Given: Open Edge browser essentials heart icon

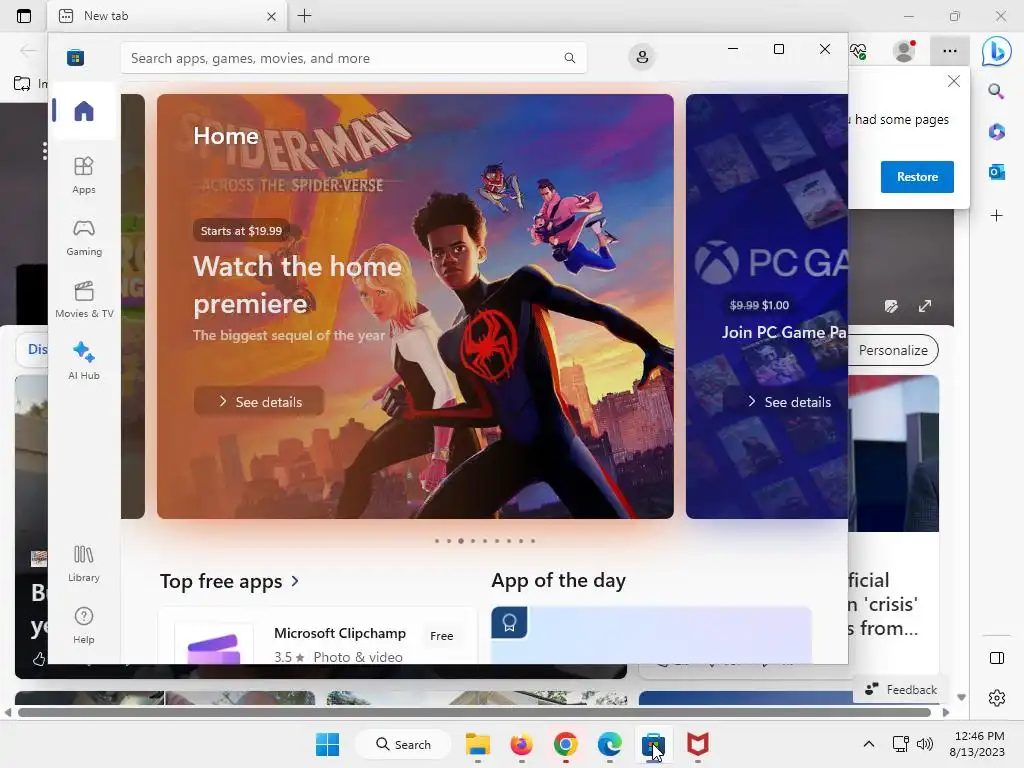Looking at the screenshot, I should [x=858, y=50].
